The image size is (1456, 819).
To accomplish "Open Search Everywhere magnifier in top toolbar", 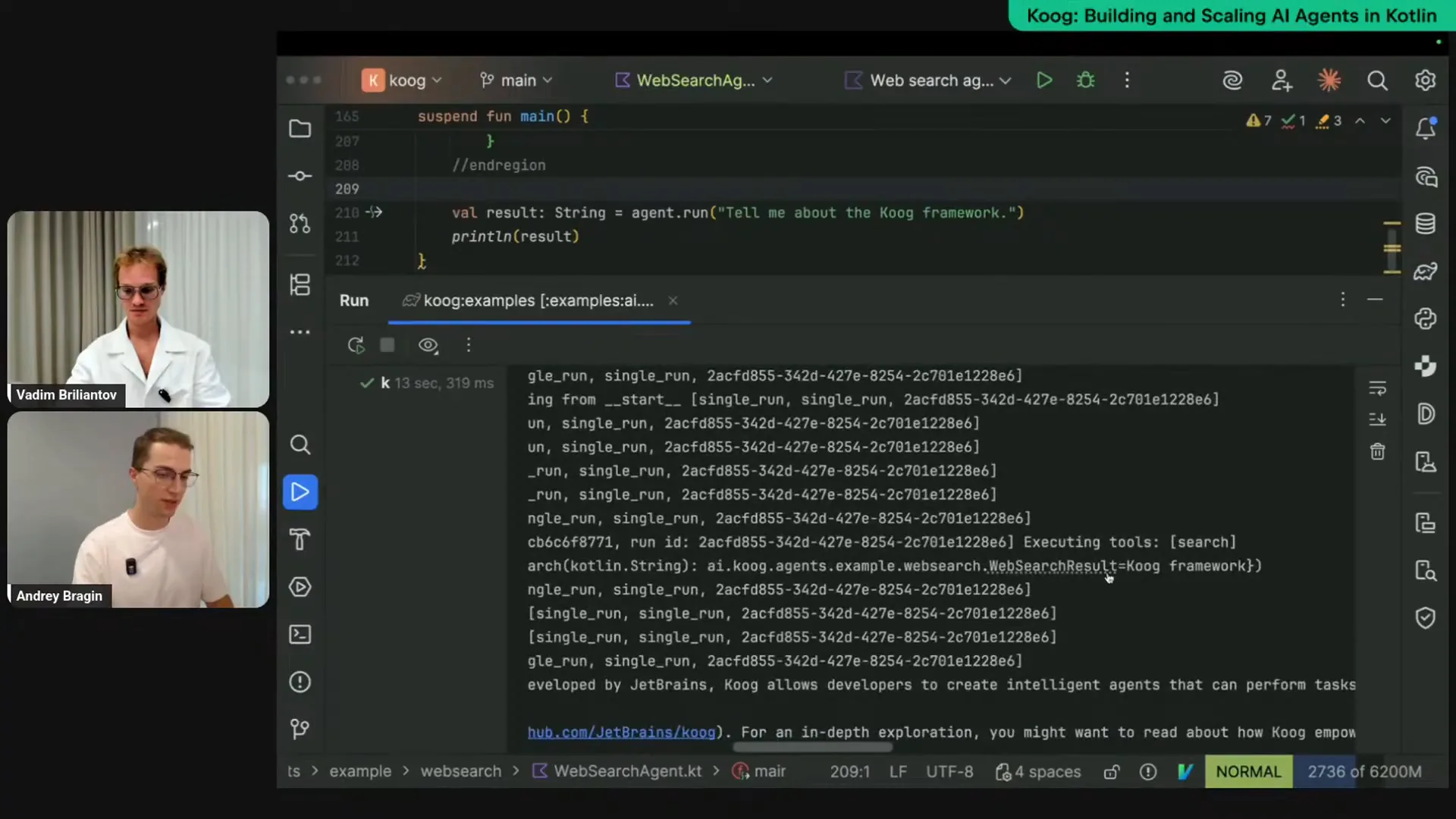I will click(1377, 80).
